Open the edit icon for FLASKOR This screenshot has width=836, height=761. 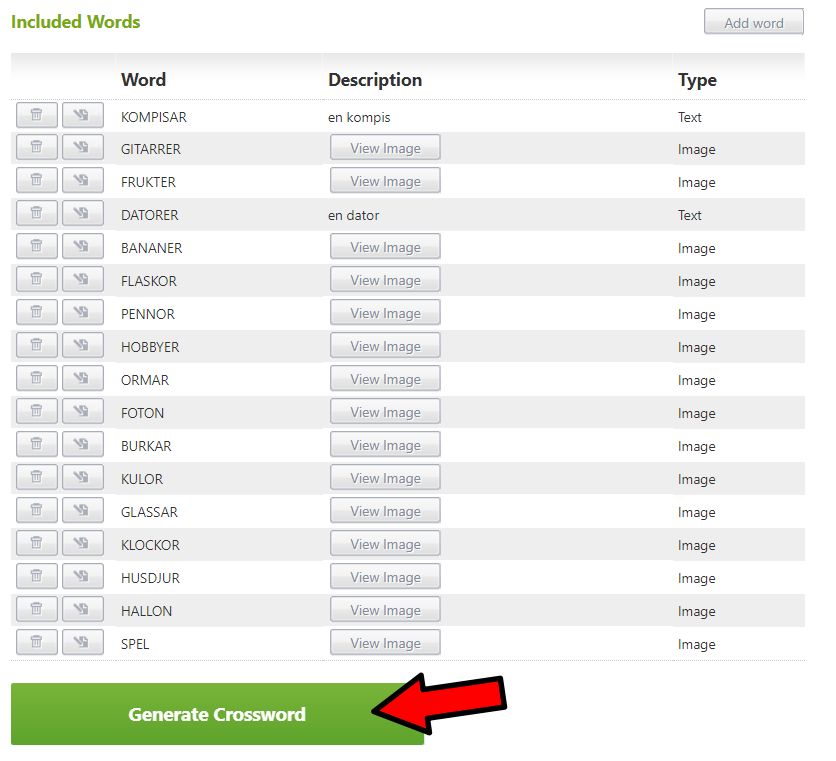(82, 281)
